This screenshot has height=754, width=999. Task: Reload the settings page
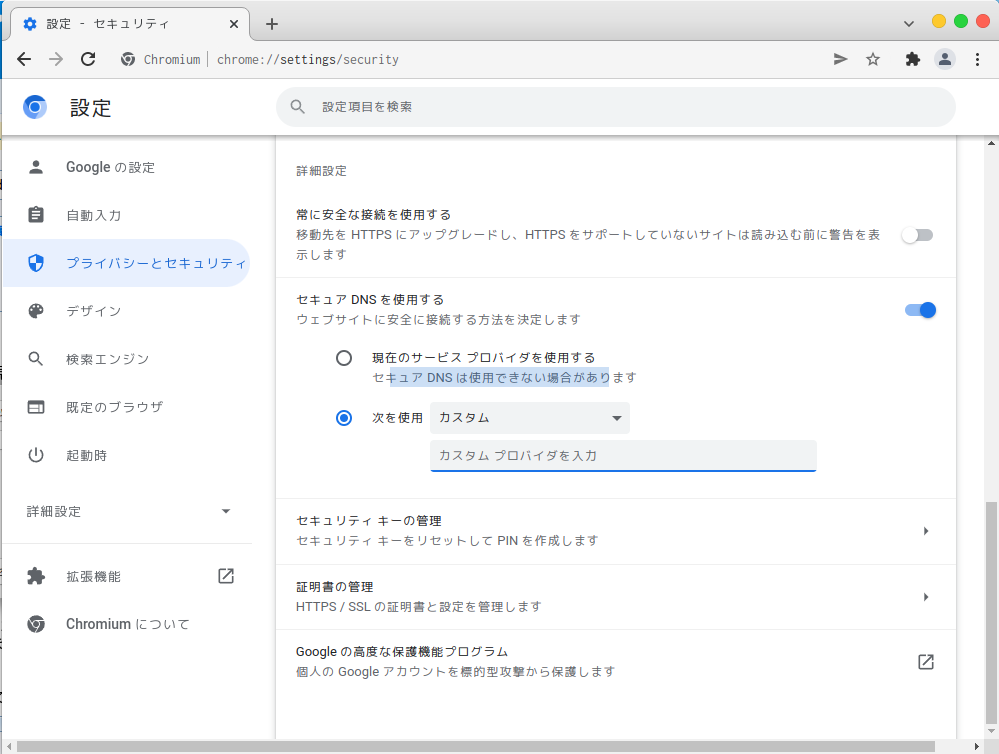(88, 59)
